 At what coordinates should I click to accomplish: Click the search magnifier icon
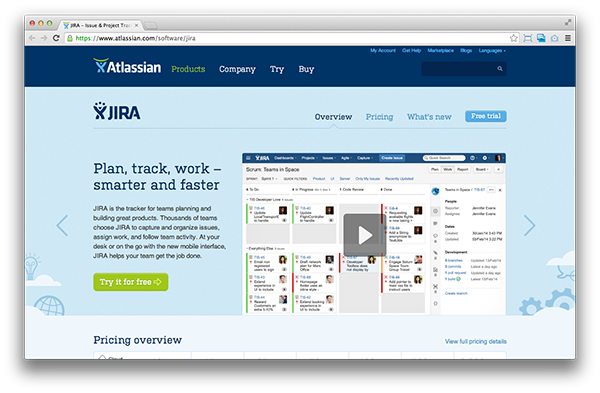coord(500,69)
